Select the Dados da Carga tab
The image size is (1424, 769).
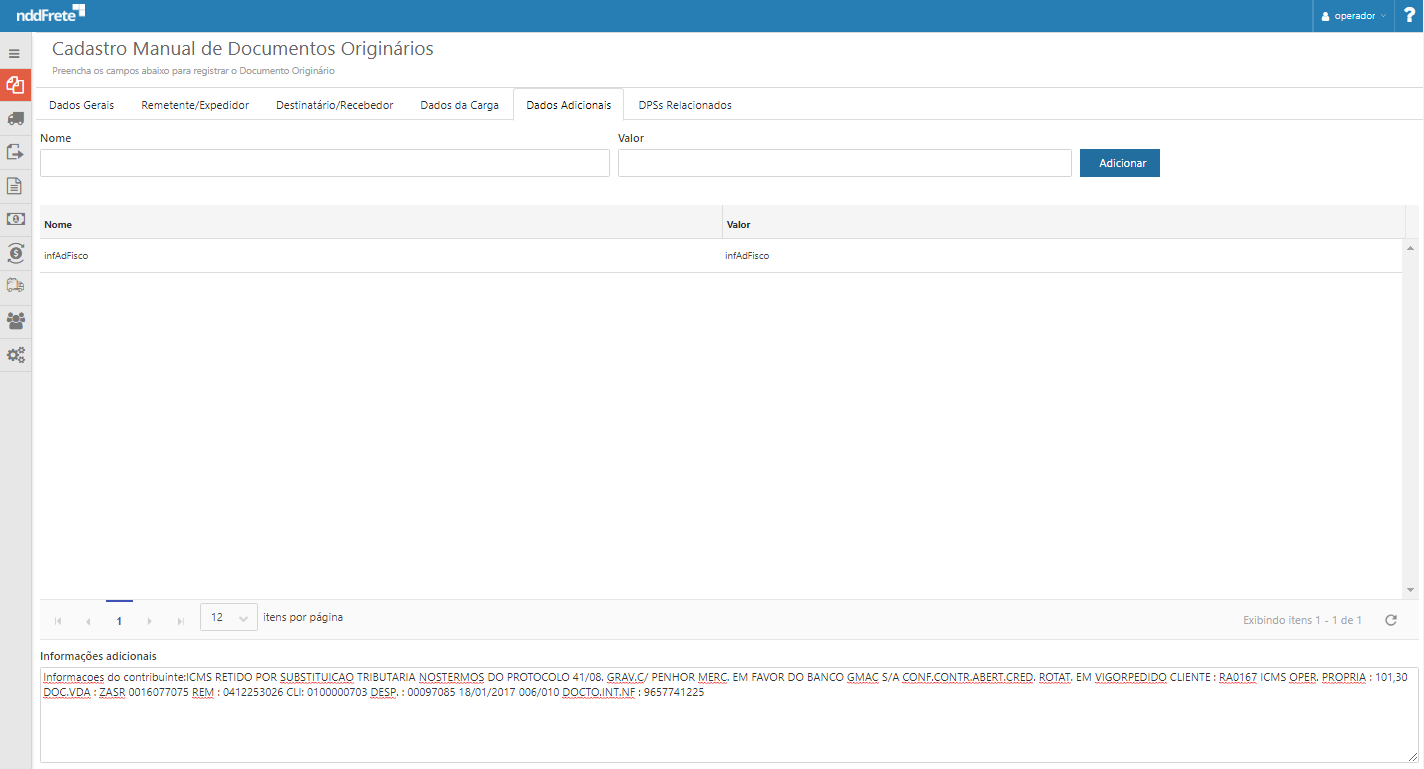[459, 105]
